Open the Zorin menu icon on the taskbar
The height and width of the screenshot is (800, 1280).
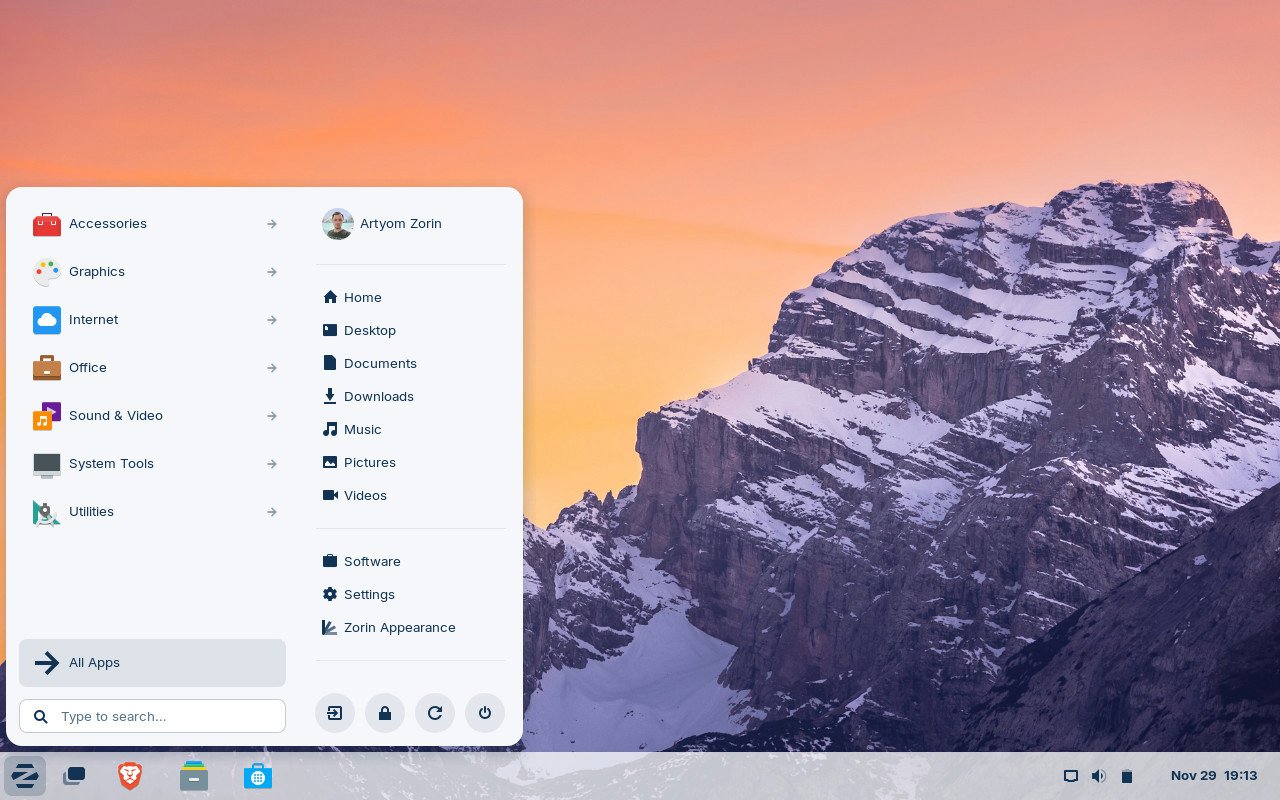[x=25, y=776]
